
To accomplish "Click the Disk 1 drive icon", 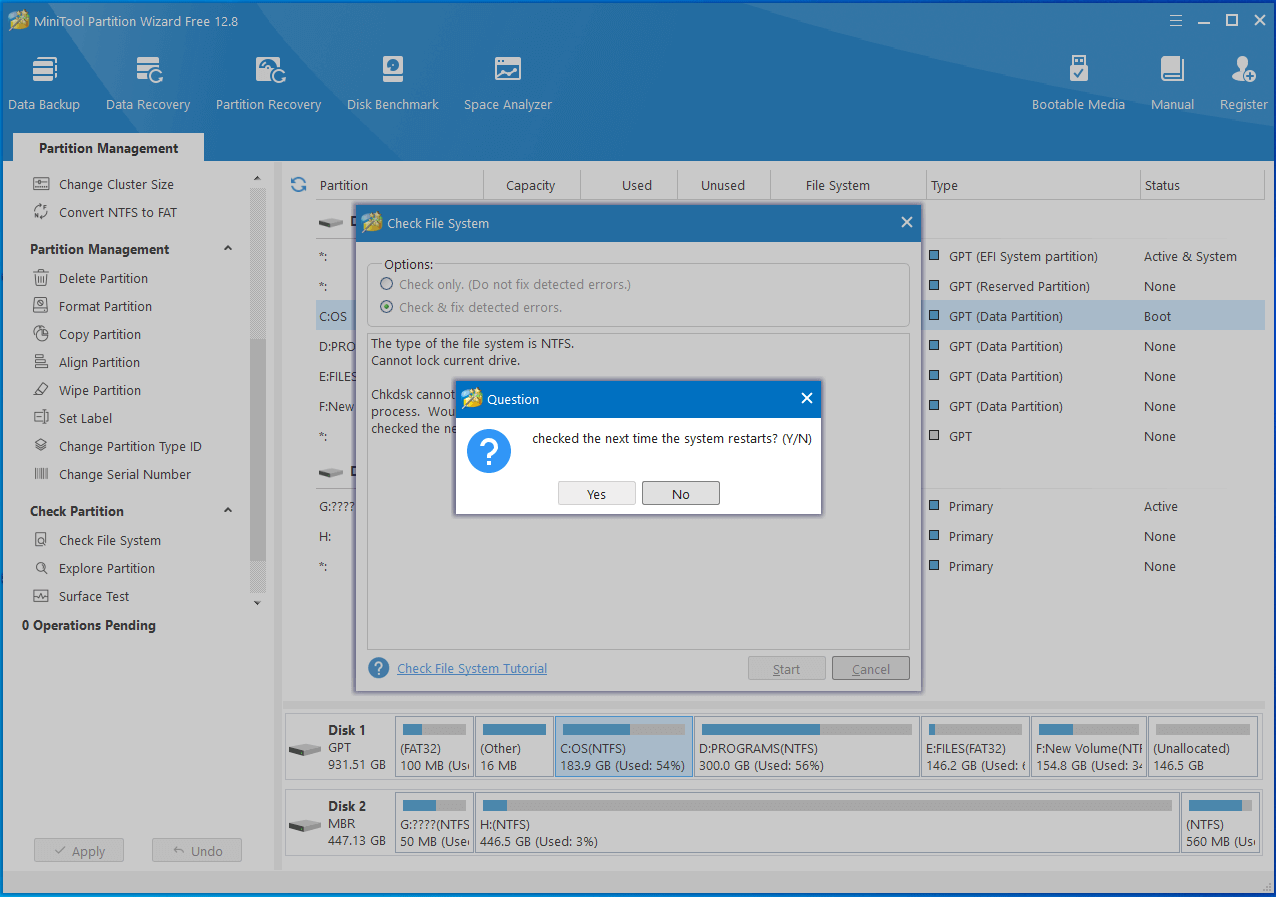I will 304,749.
